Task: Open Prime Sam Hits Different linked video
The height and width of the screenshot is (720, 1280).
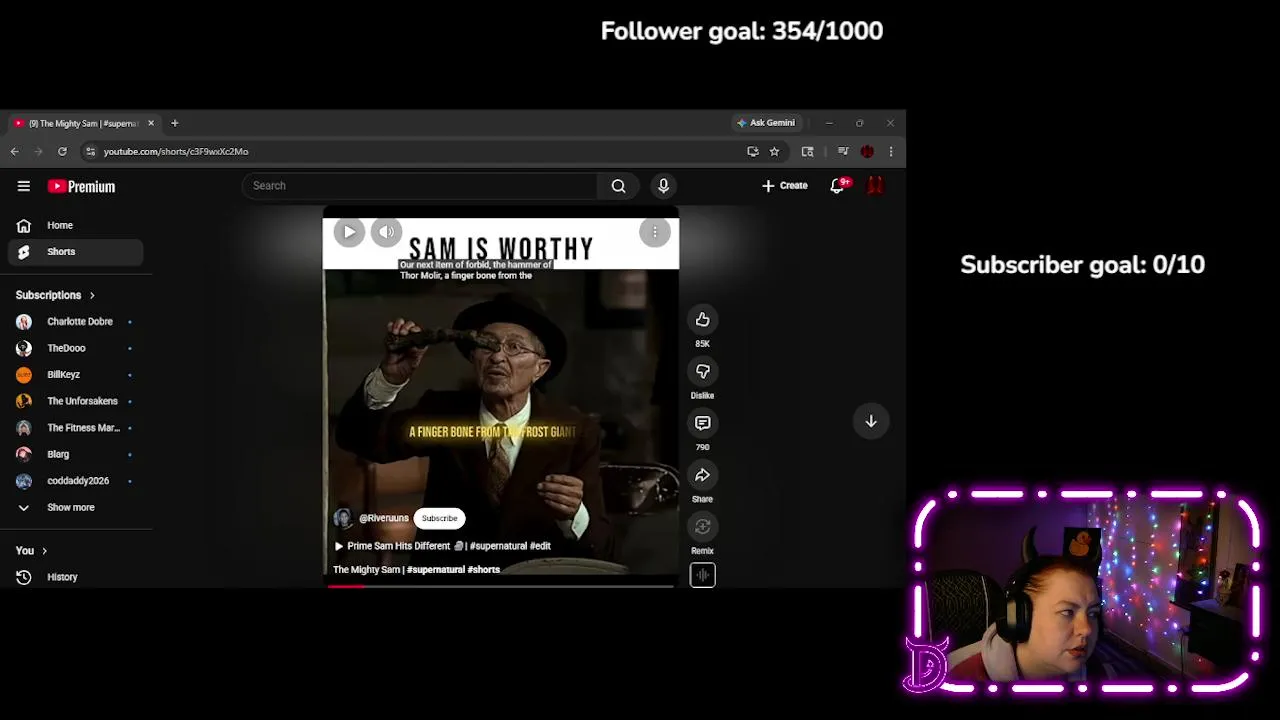Action: click(x=442, y=546)
